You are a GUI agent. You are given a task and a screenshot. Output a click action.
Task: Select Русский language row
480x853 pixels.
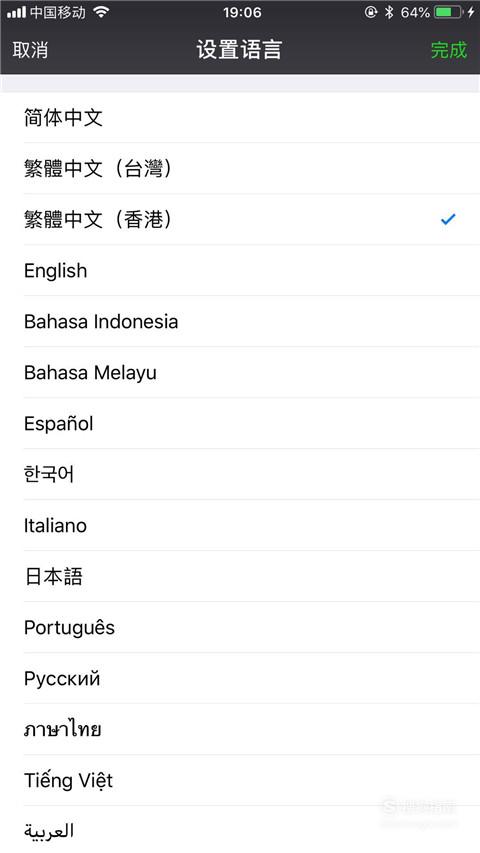point(240,678)
